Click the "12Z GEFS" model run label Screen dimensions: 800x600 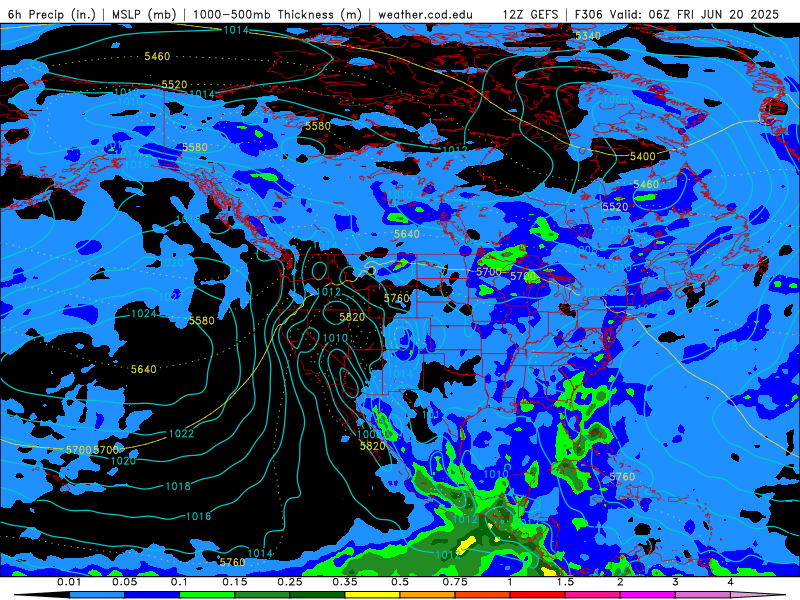click(531, 14)
